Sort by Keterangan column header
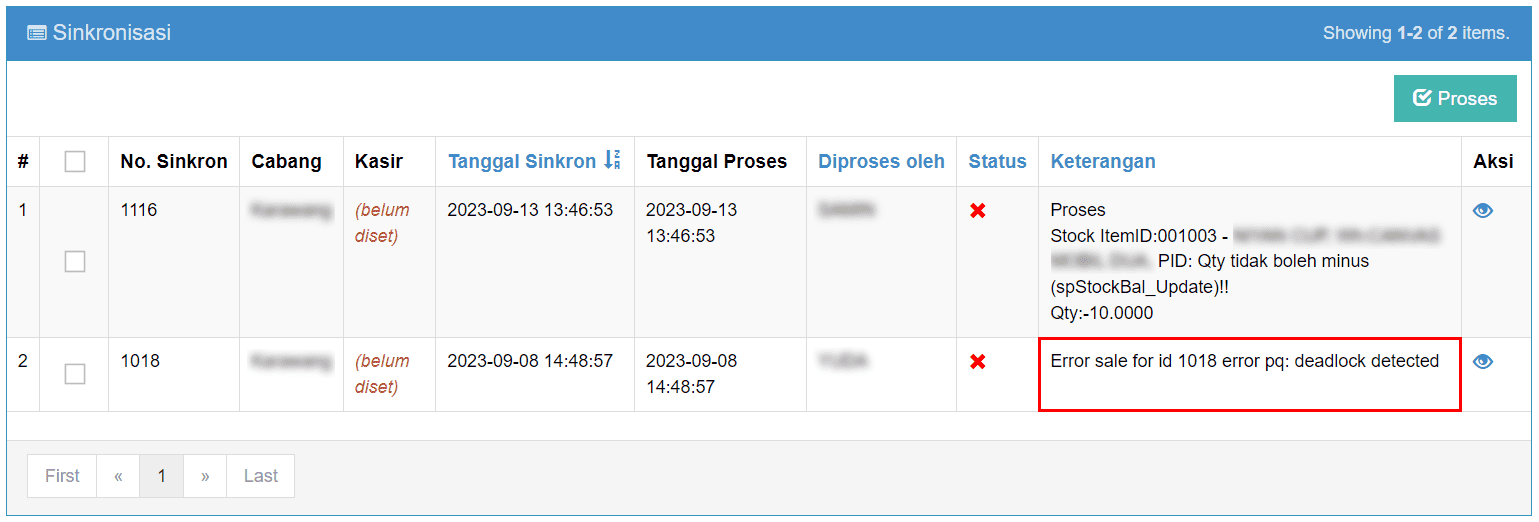This screenshot has height=522, width=1539. point(1103,161)
